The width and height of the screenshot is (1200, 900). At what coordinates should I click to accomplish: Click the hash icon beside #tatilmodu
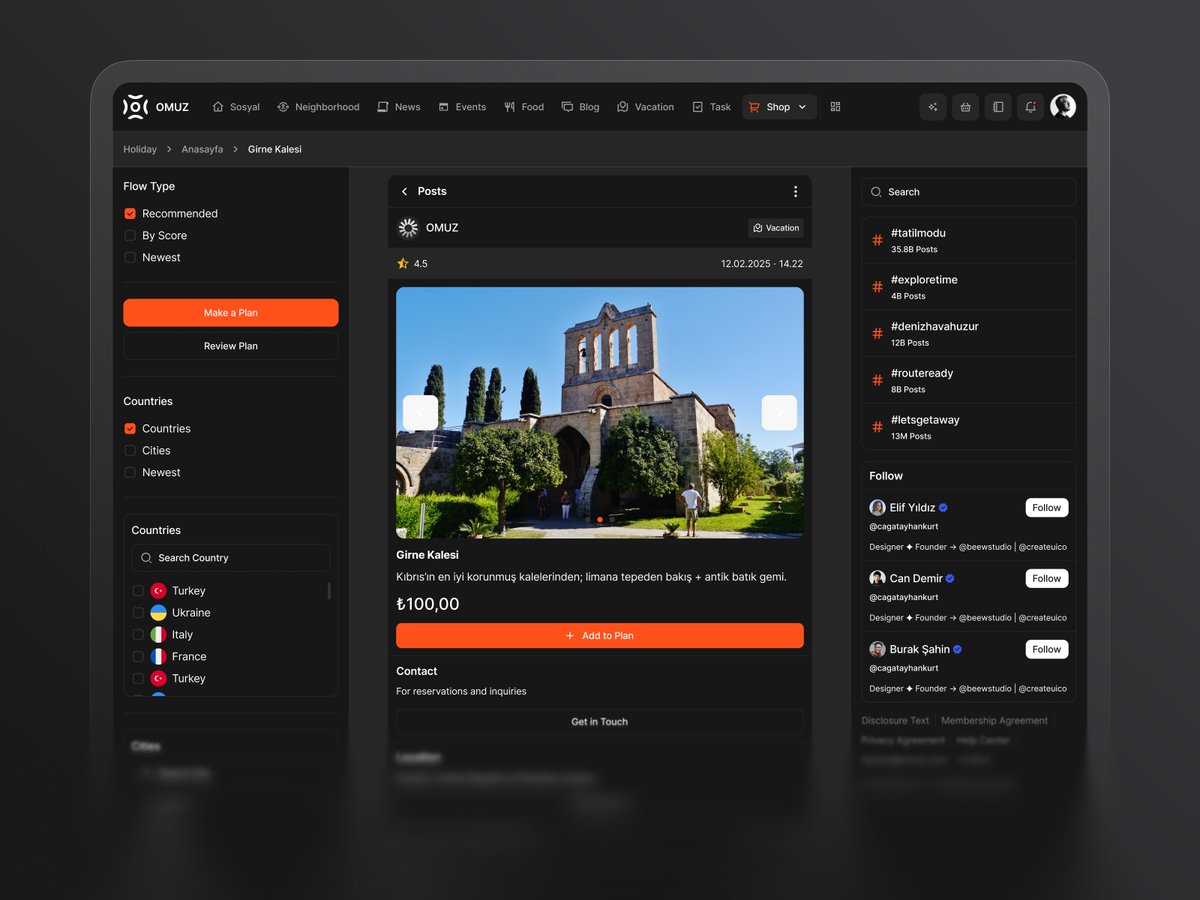pos(877,240)
